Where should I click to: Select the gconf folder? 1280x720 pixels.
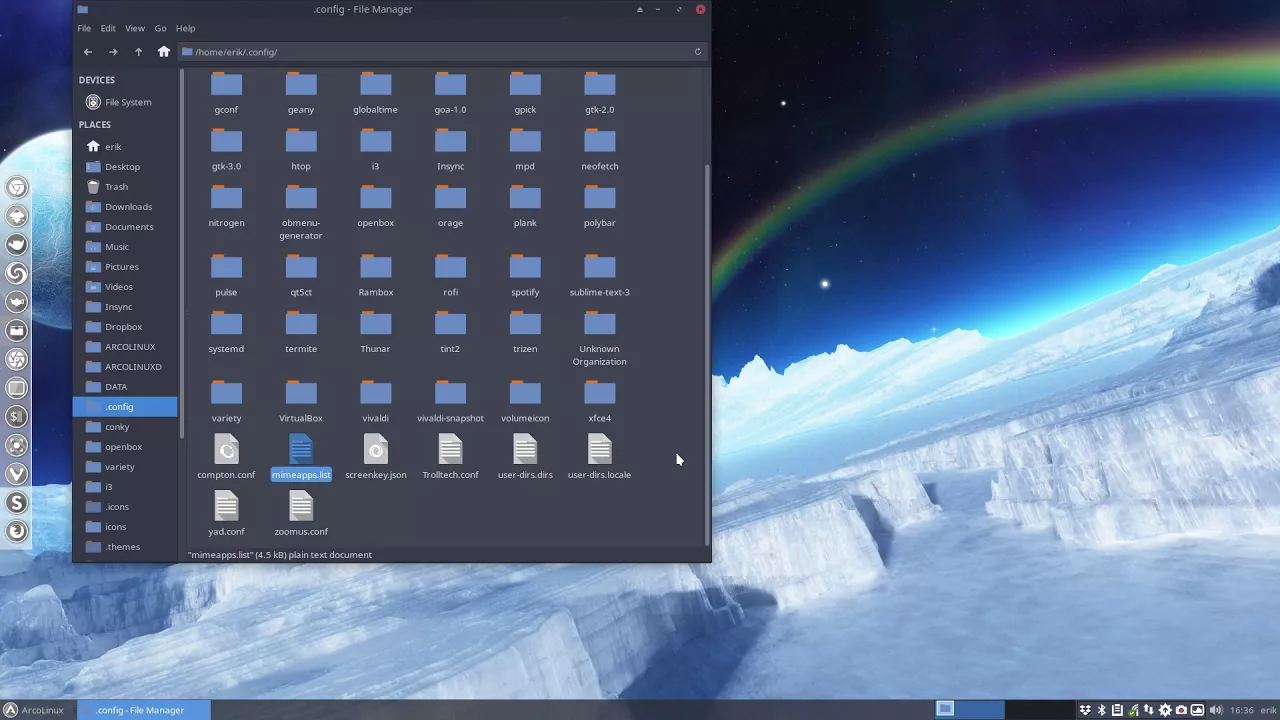click(226, 92)
